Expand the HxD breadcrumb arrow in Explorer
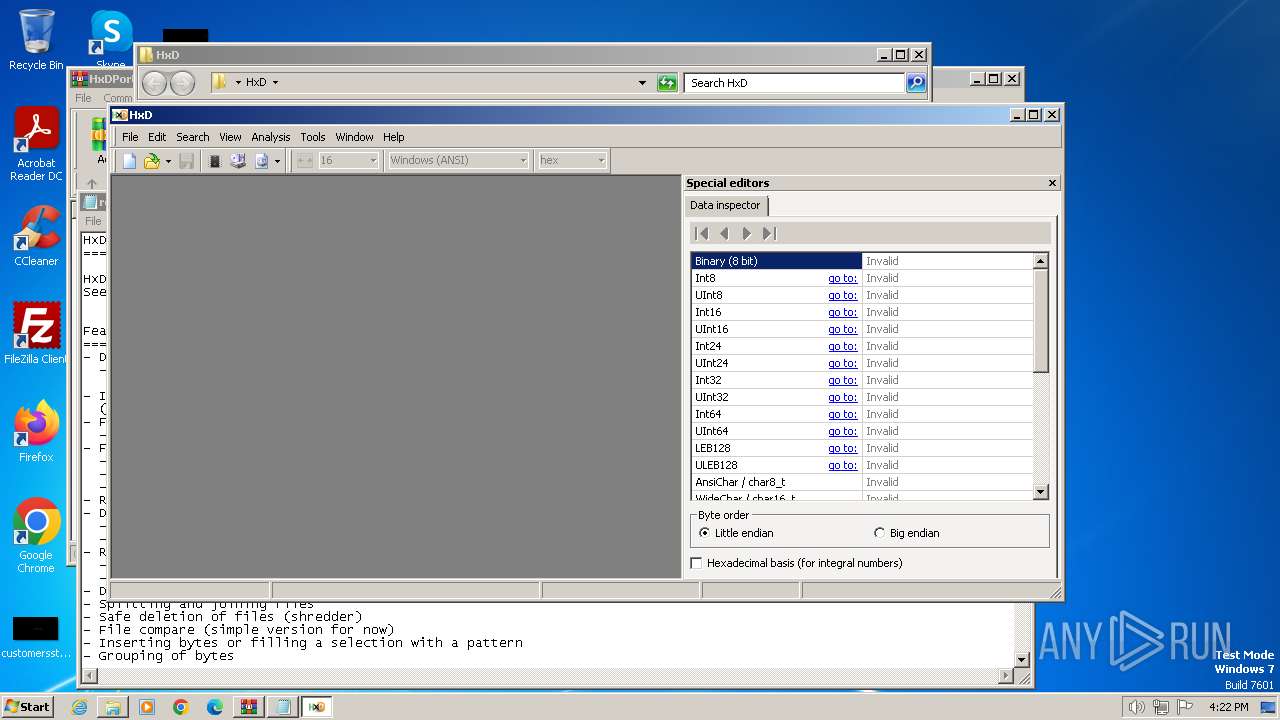The height and width of the screenshot is (720, 1280). (275, 83)
